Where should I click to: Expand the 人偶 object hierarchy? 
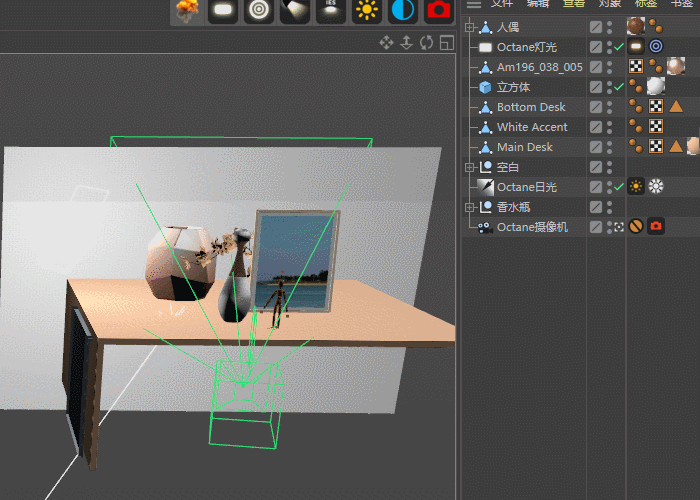click(x=469, y=27)
